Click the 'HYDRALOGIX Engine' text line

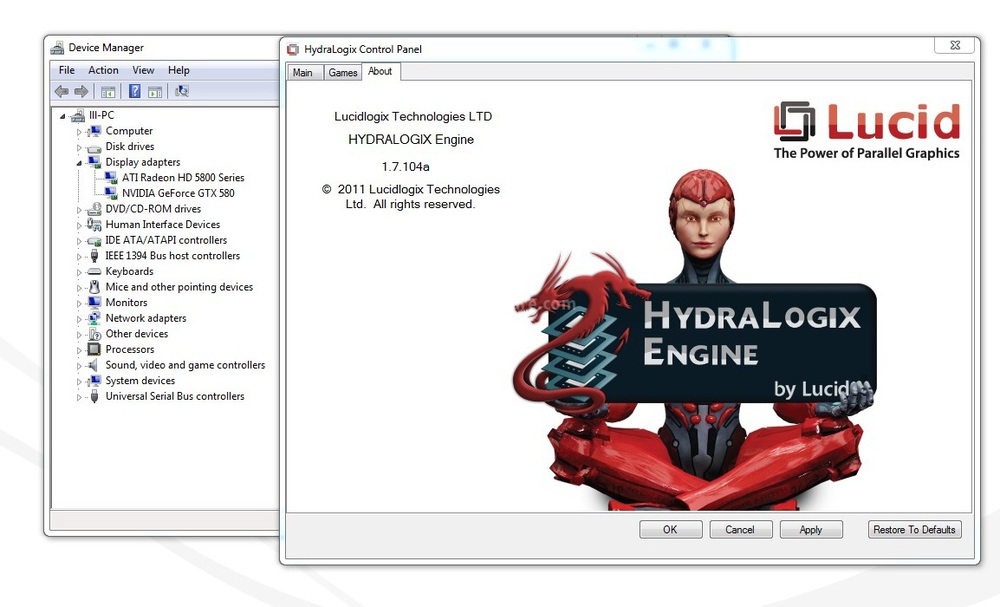pyautogui.click(x=411, y=139)
